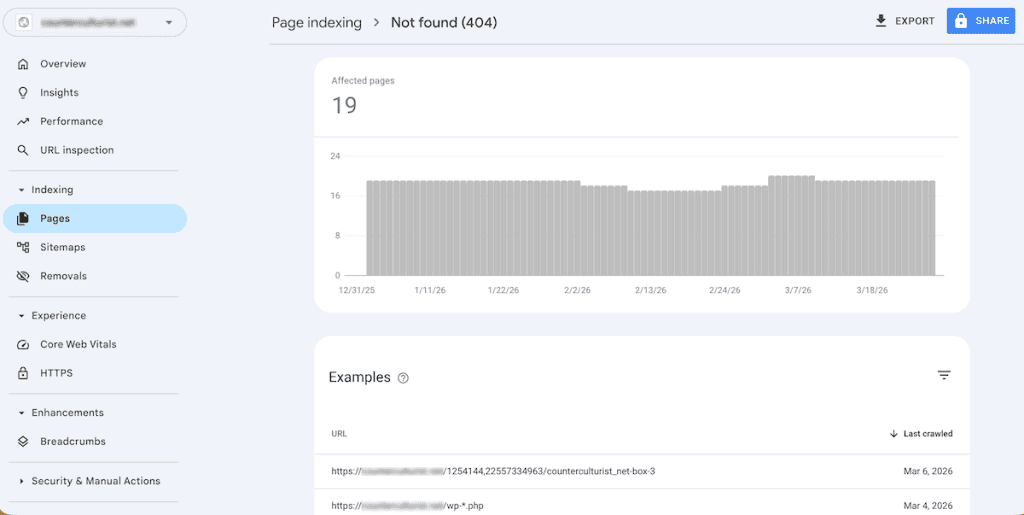Click the URL column header
1024x515 pixels.
click(x=339, y=434)
